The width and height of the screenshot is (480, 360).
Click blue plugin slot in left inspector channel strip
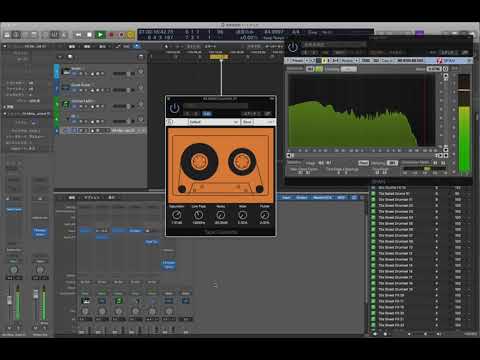coord(14,209)
